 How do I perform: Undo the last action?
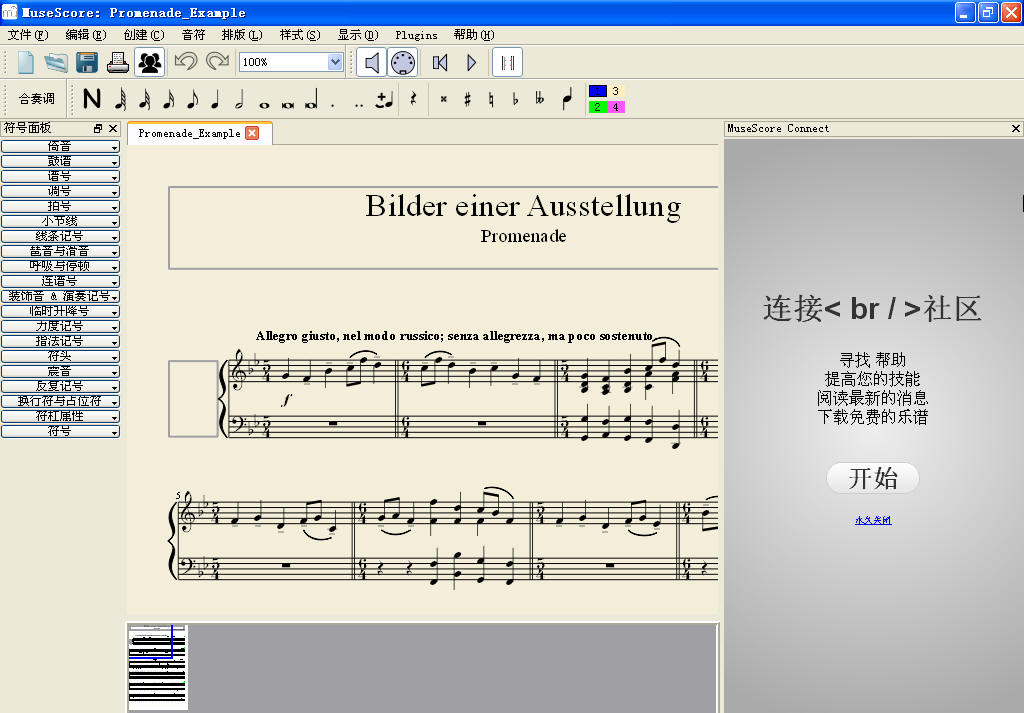(x=185, y=63)
